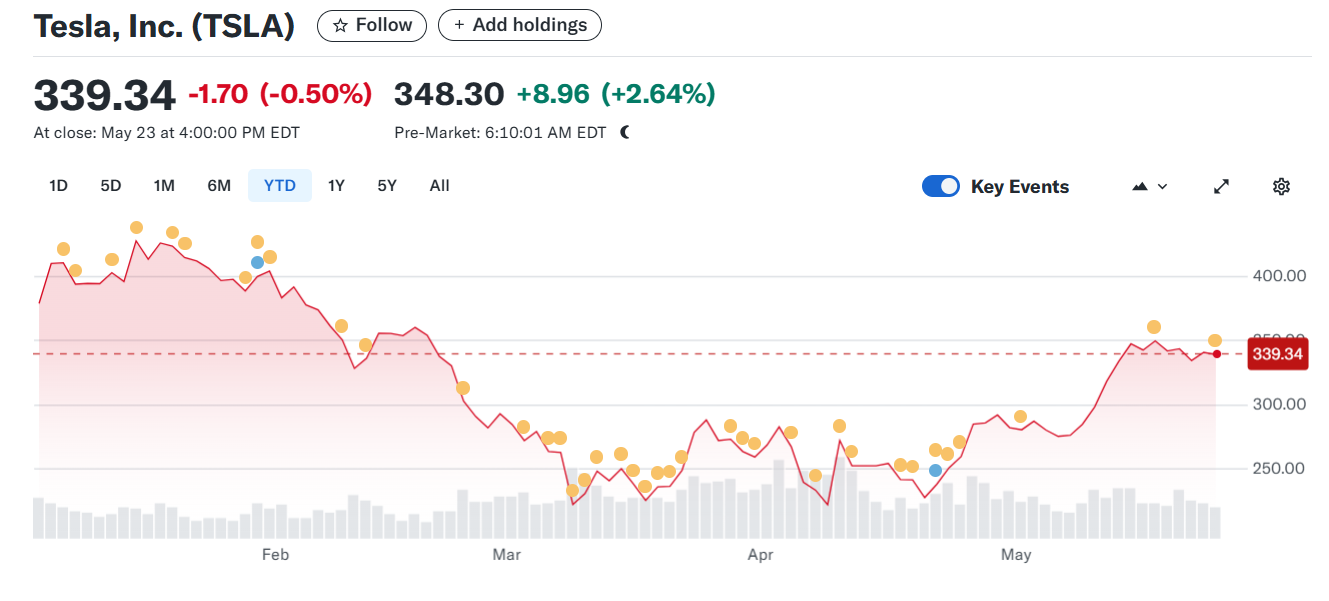Show the 1M chart range

pyautogui.click(x=164, y=185)
